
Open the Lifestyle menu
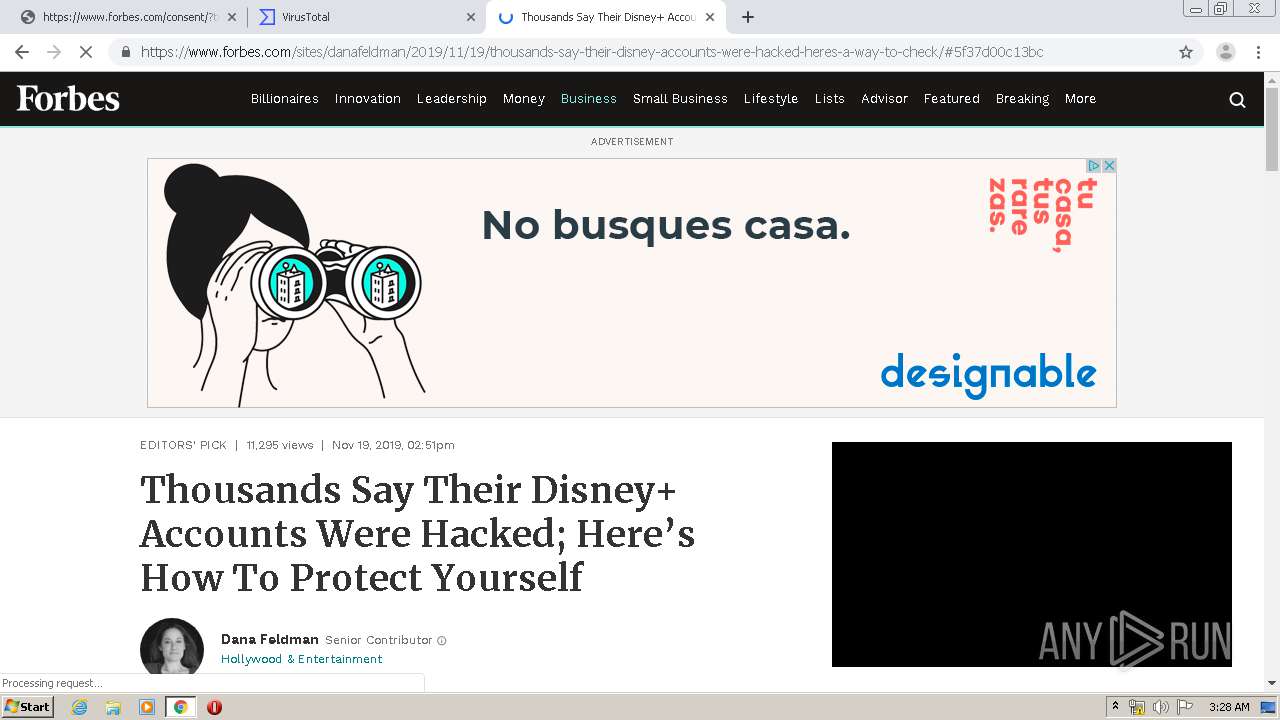point(771,99)
